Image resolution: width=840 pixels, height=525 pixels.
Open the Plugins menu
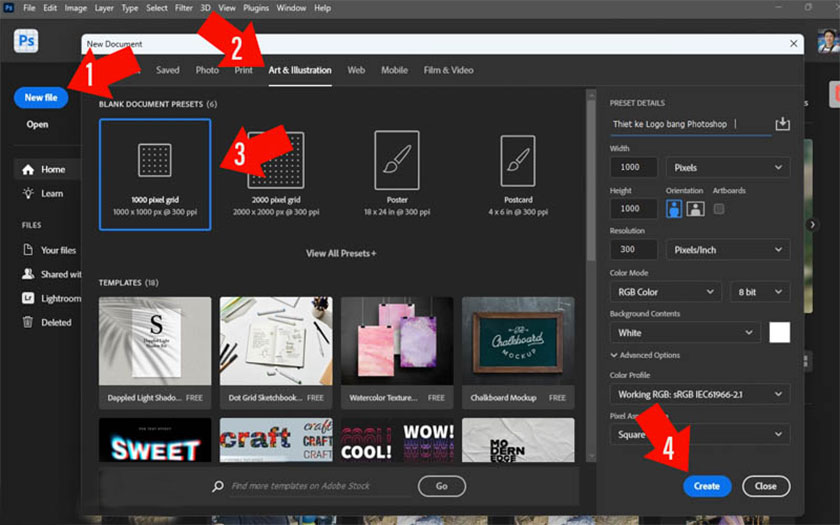[256, 8]
